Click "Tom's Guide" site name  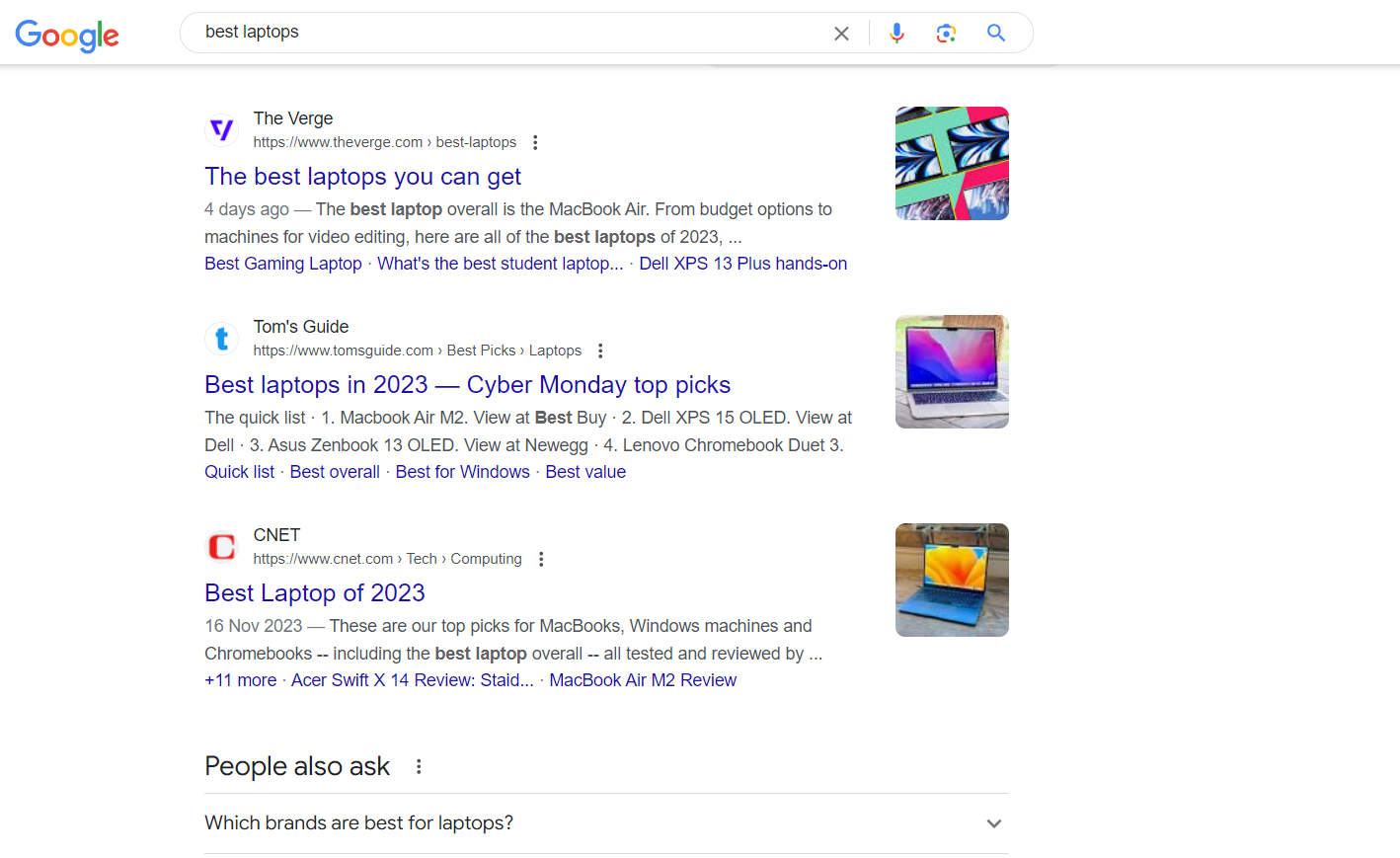[300, 327]
